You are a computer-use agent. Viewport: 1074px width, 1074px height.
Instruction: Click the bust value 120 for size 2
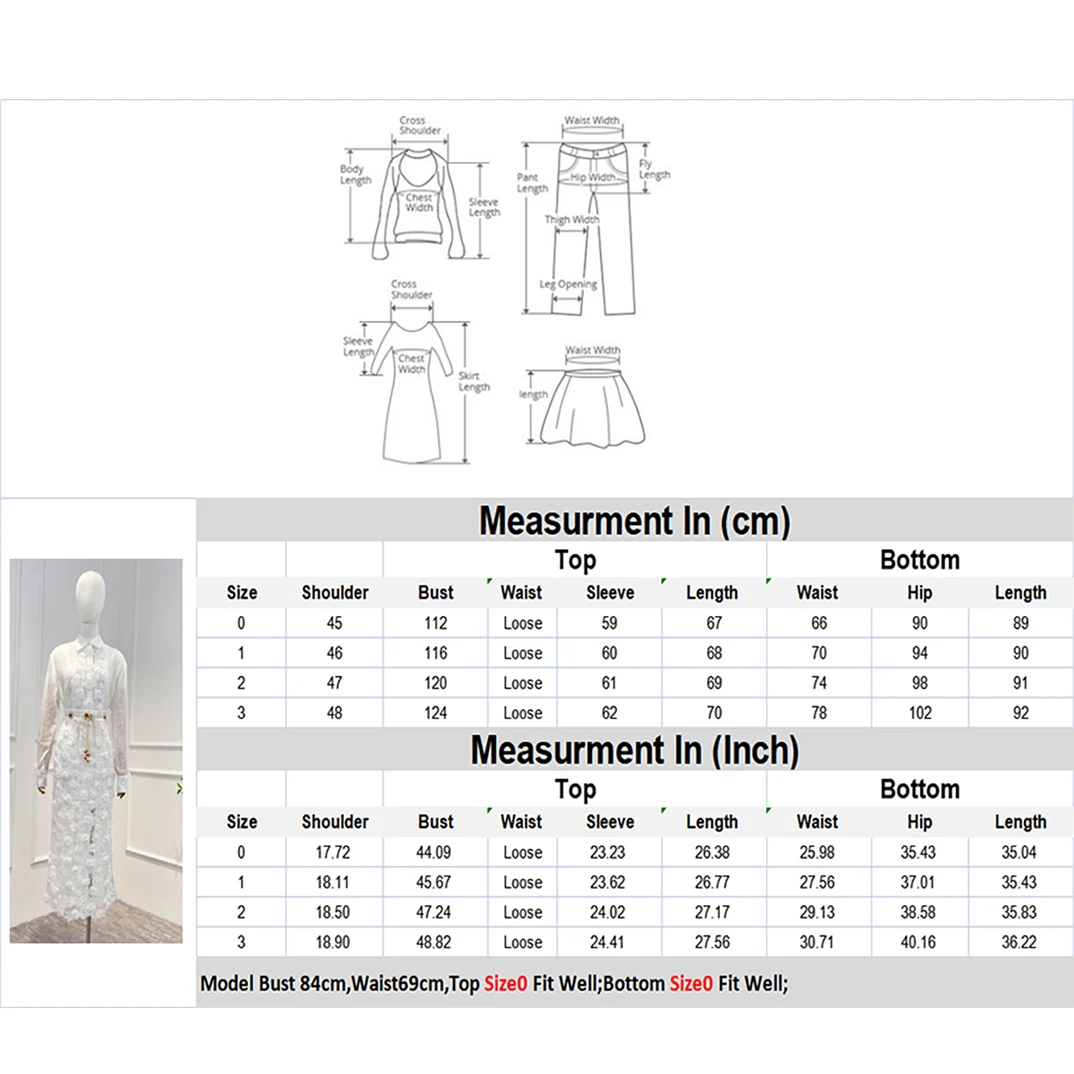[x=436, y=684]
